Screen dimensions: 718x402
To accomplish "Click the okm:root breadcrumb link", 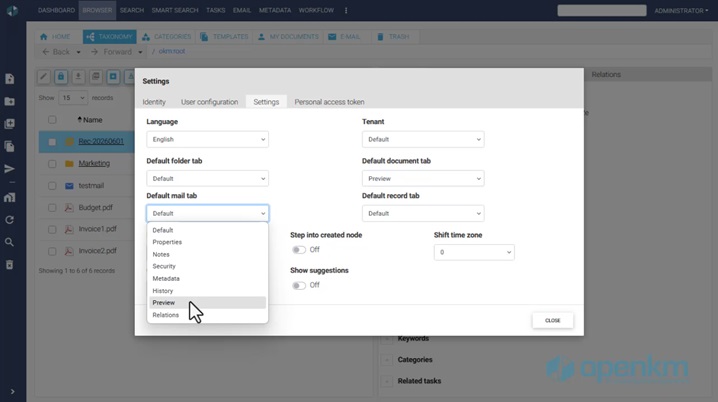I will (172, 51).
